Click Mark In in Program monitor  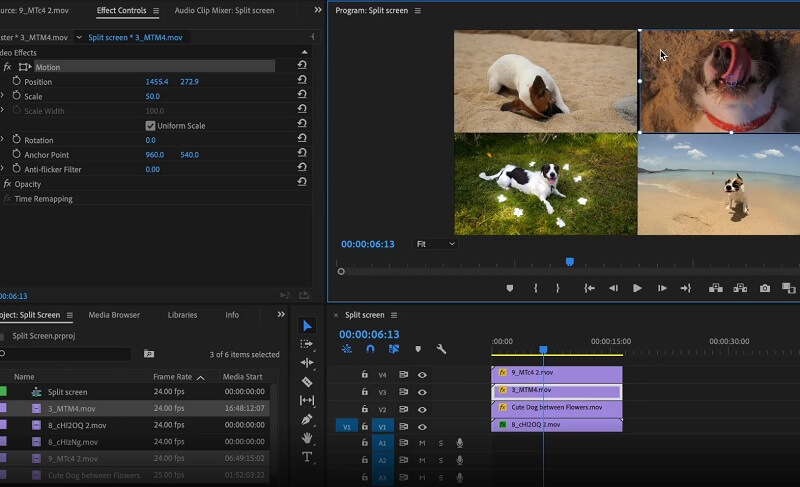536,288
